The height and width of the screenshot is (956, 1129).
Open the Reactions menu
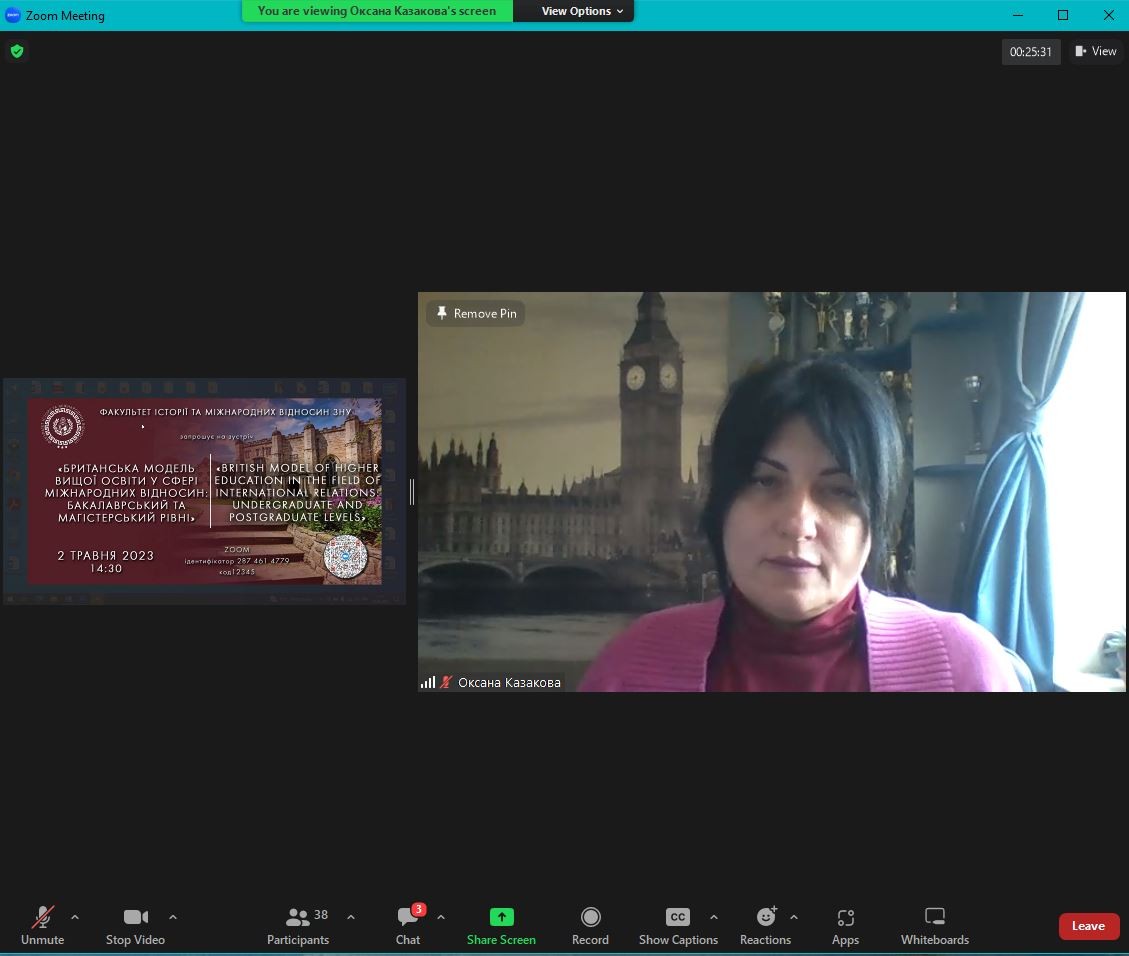[765, 925]
